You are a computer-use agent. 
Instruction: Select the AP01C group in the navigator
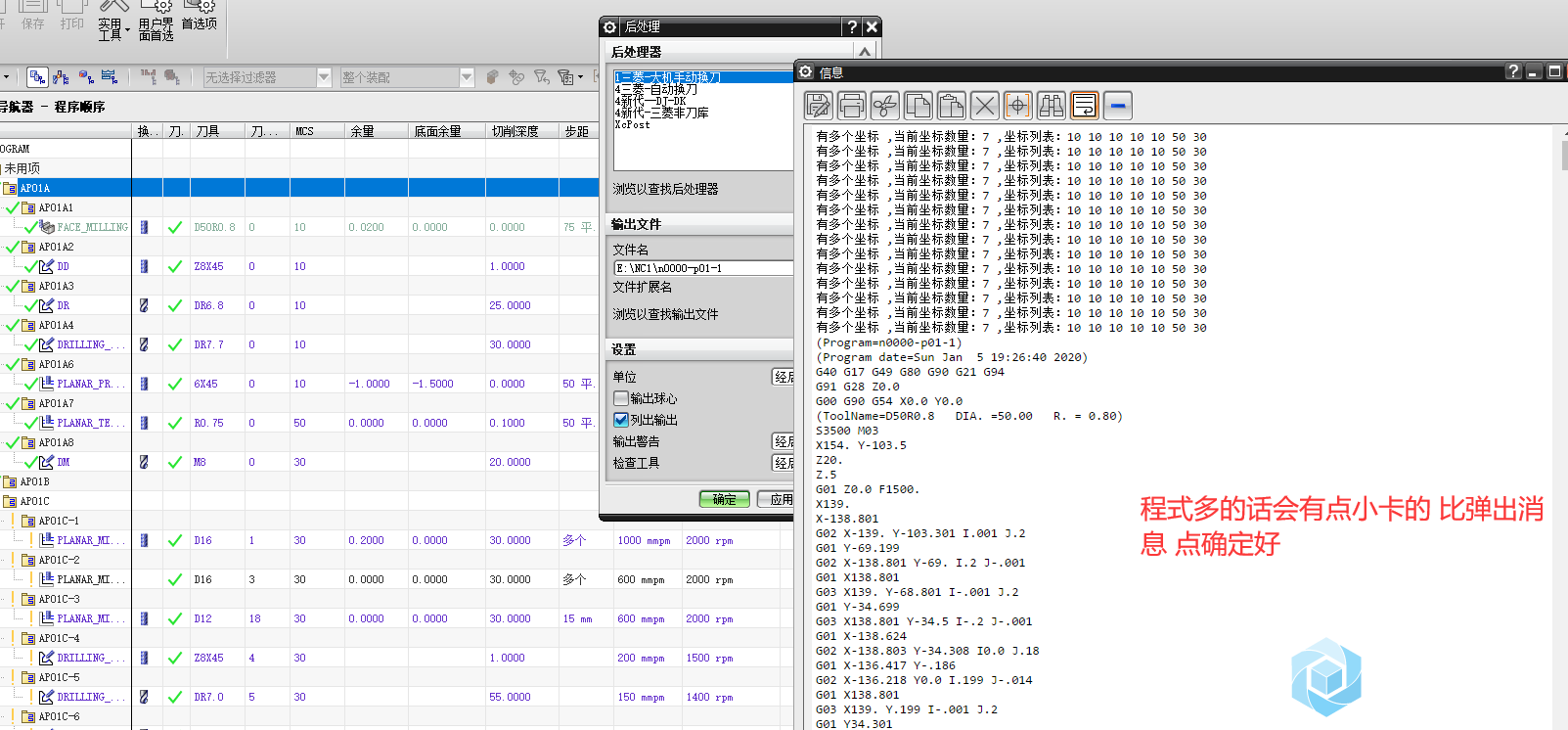pyautogui.click(x=34, y=501)
